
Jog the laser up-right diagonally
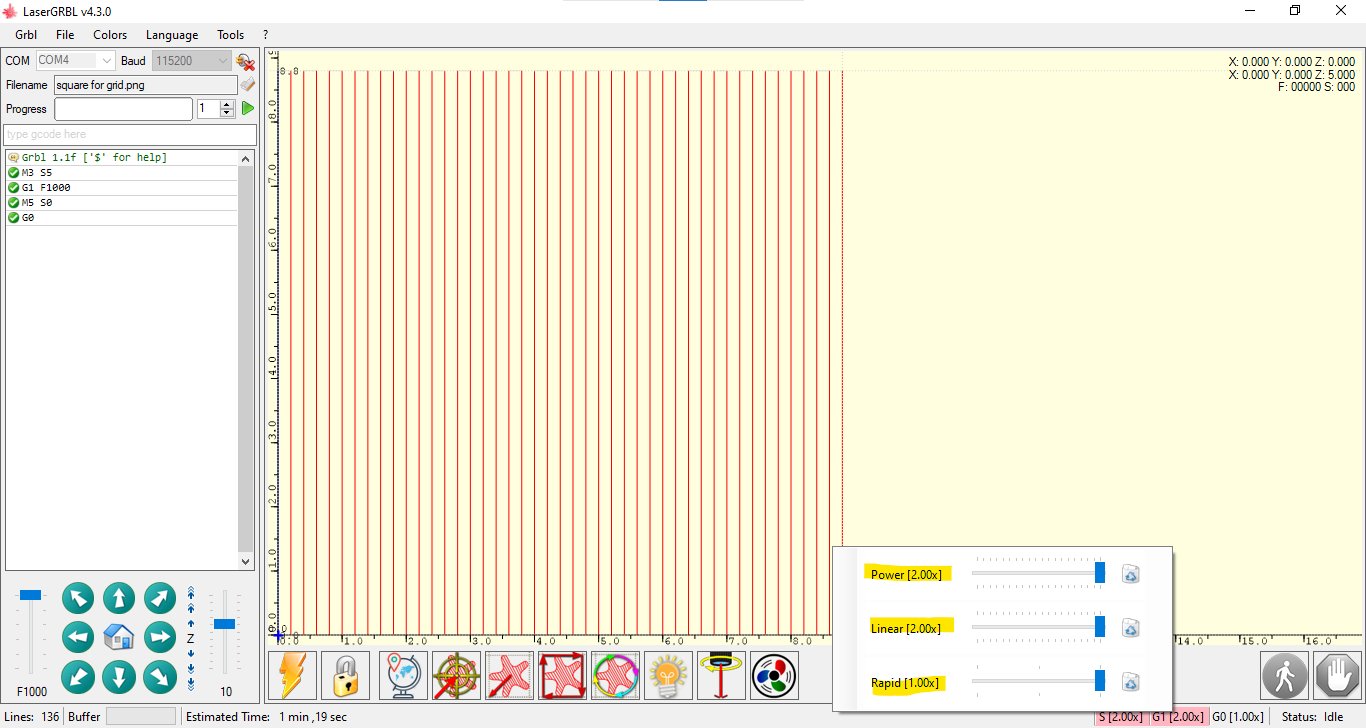click(x=160, y=598)
